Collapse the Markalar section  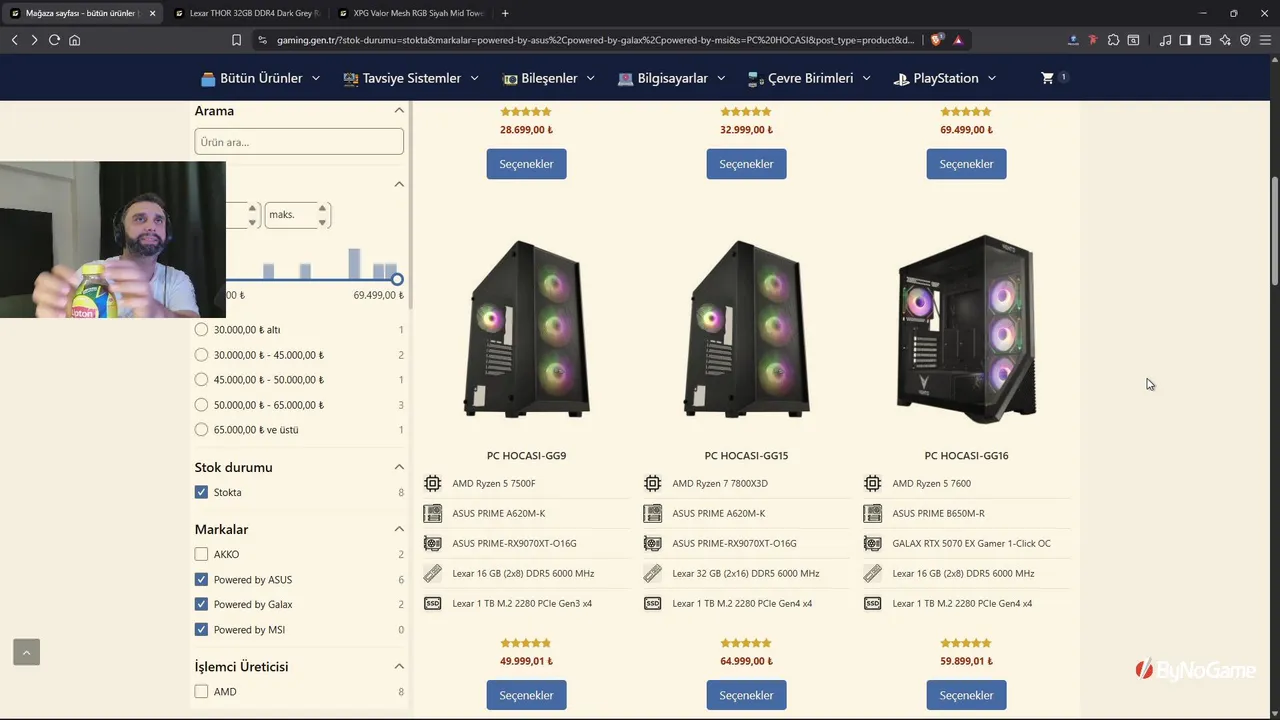pos(399,529)
